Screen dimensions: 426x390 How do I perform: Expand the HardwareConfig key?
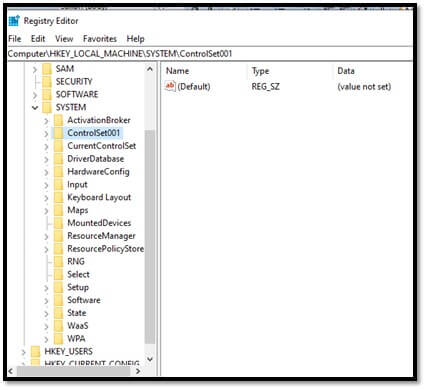(46, 172)
